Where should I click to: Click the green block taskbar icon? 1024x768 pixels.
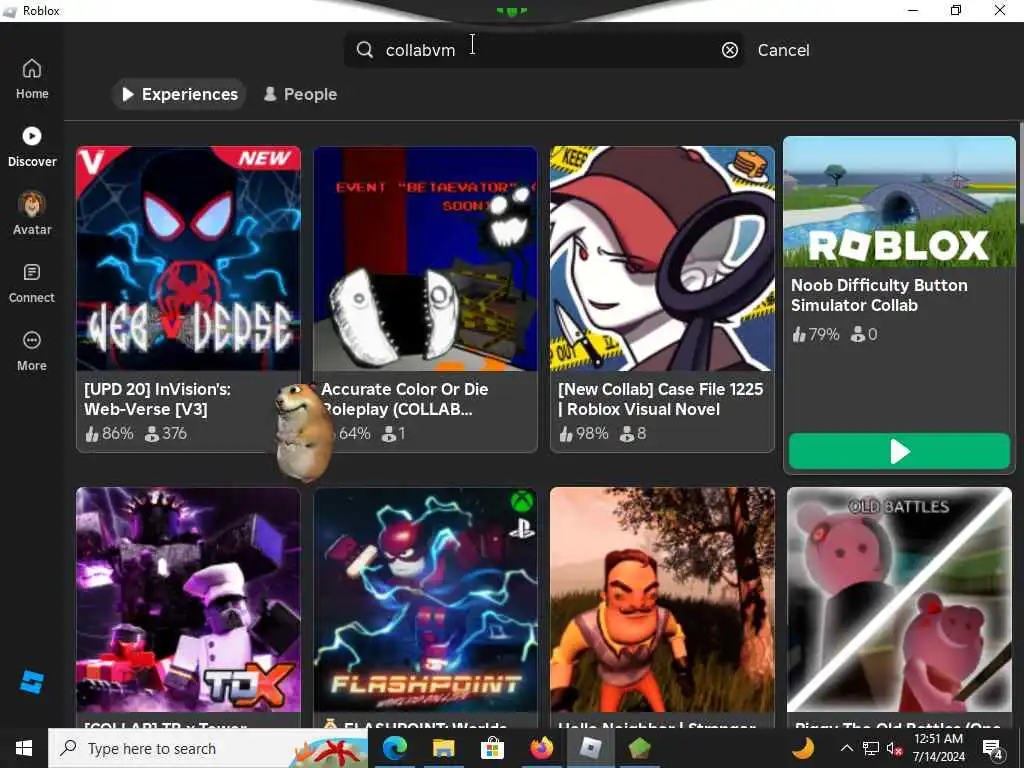(x=639, y=748)
